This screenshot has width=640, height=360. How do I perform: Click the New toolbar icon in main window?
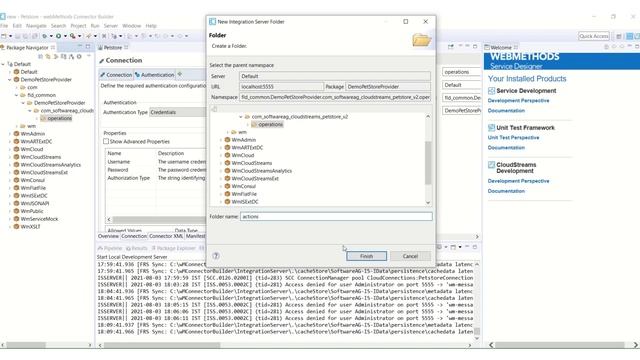[x=4, y=36]
